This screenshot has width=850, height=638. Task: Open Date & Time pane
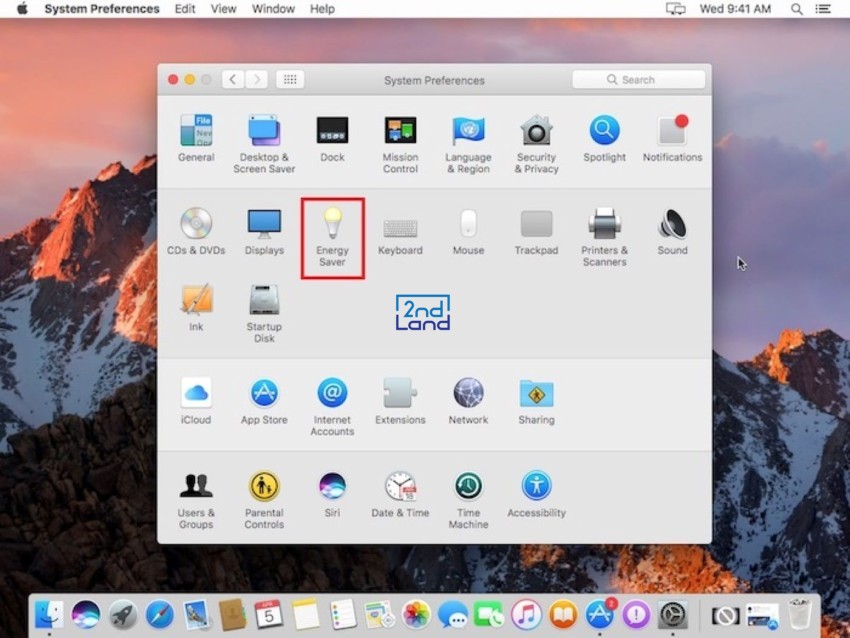[x=400, y=494]
